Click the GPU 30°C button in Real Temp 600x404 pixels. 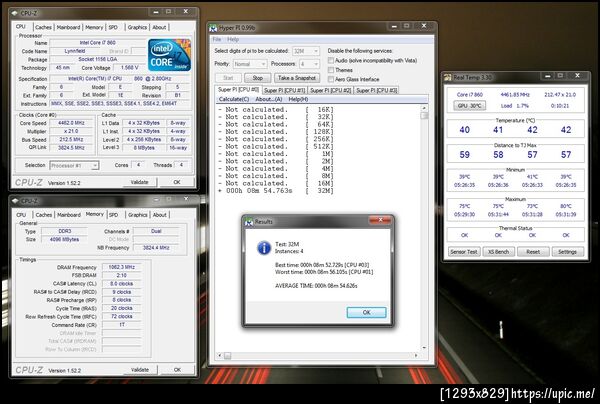[470, 106]
